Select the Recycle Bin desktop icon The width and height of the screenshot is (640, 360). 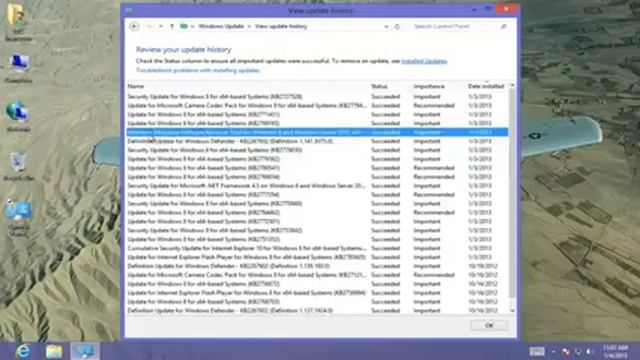[x=18, y=167]
